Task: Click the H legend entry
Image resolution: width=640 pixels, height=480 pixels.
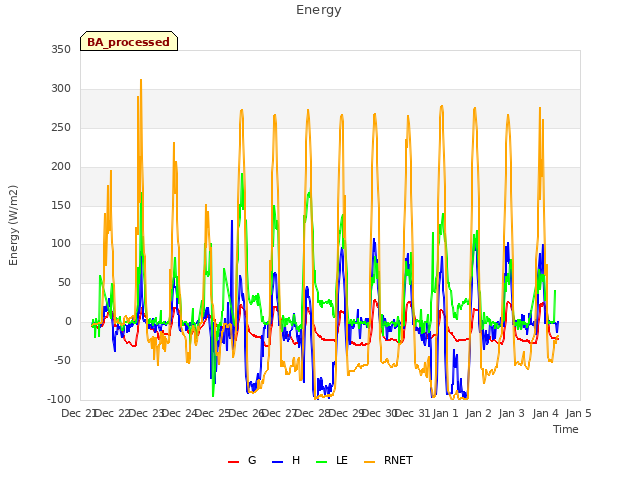Action: (286, 460)
